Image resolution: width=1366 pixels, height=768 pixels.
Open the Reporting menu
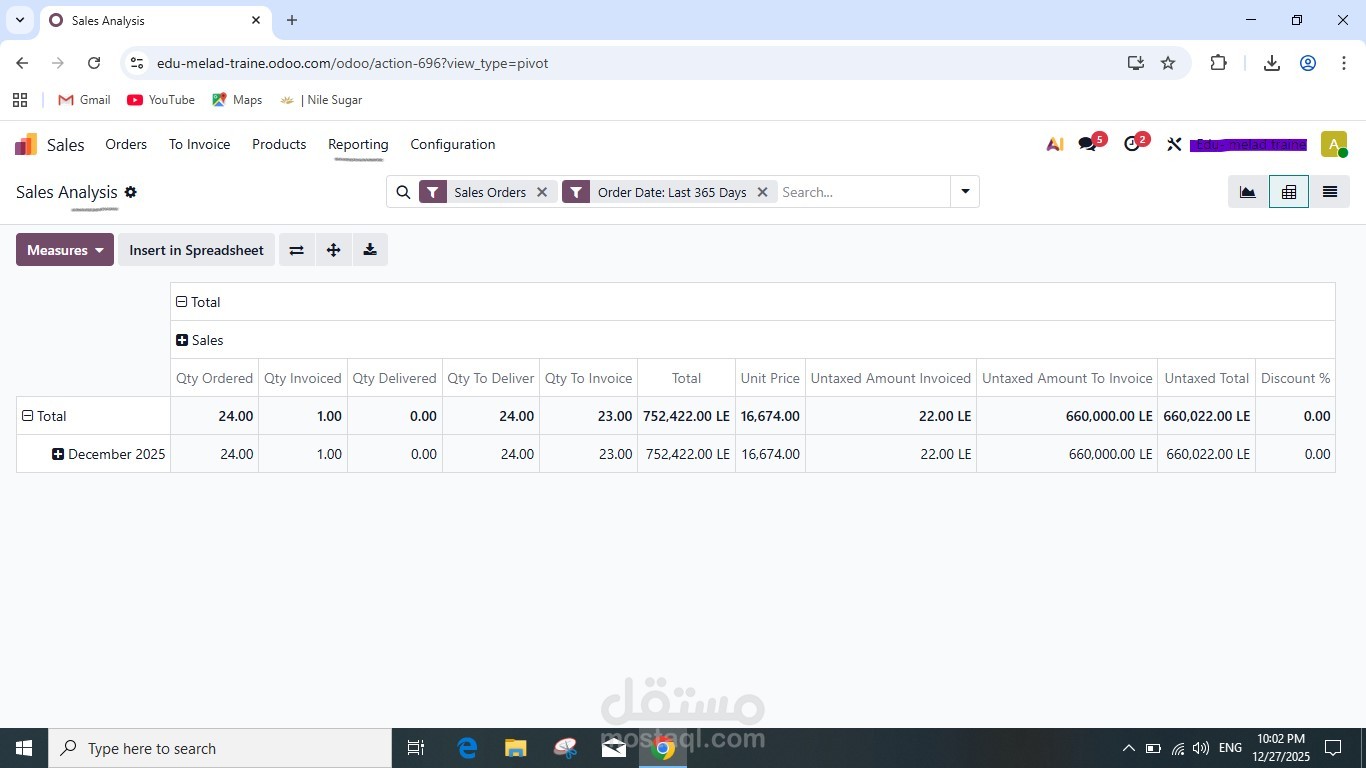358,144
